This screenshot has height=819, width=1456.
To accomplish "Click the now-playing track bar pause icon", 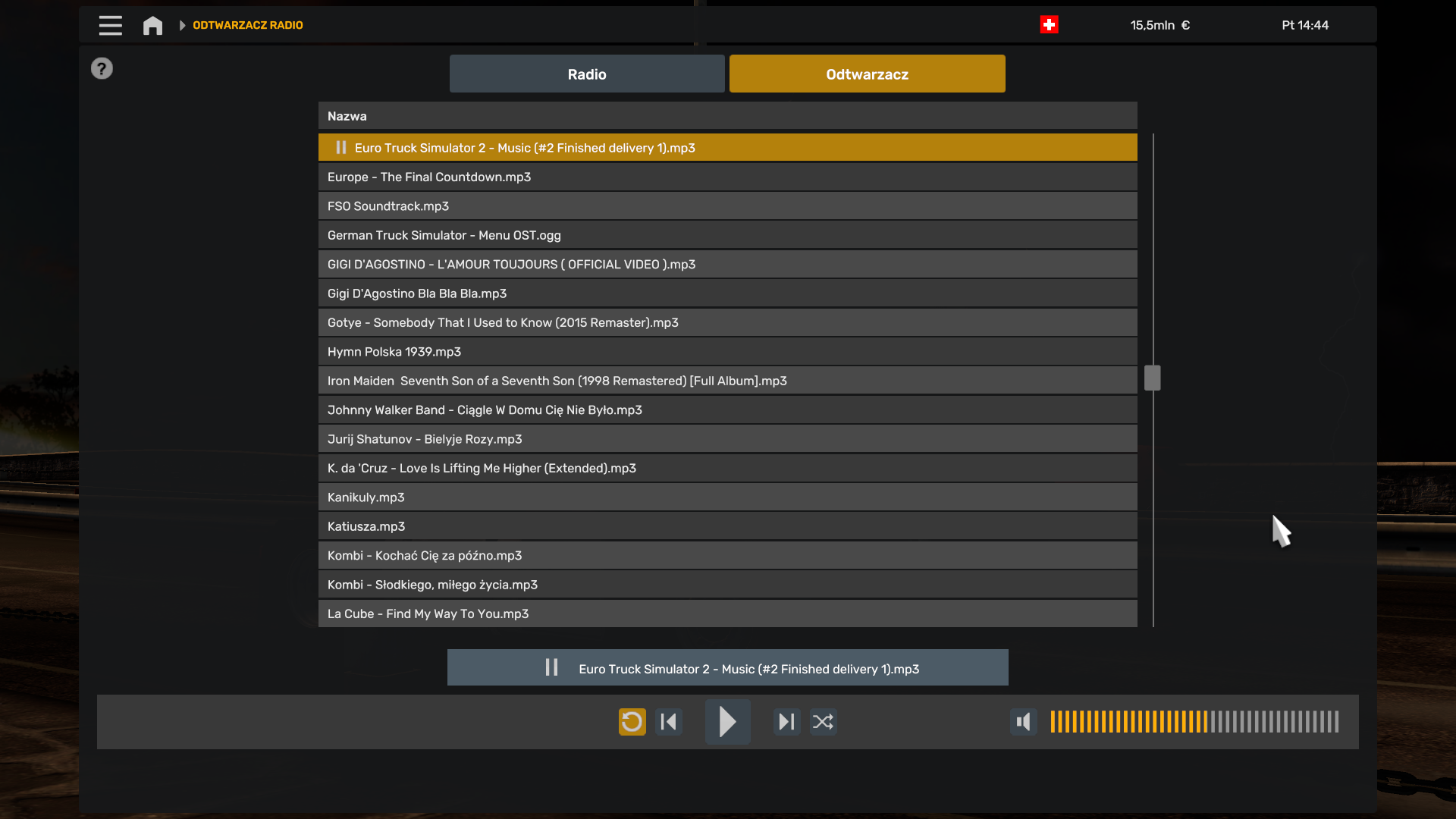I will 551,667.
